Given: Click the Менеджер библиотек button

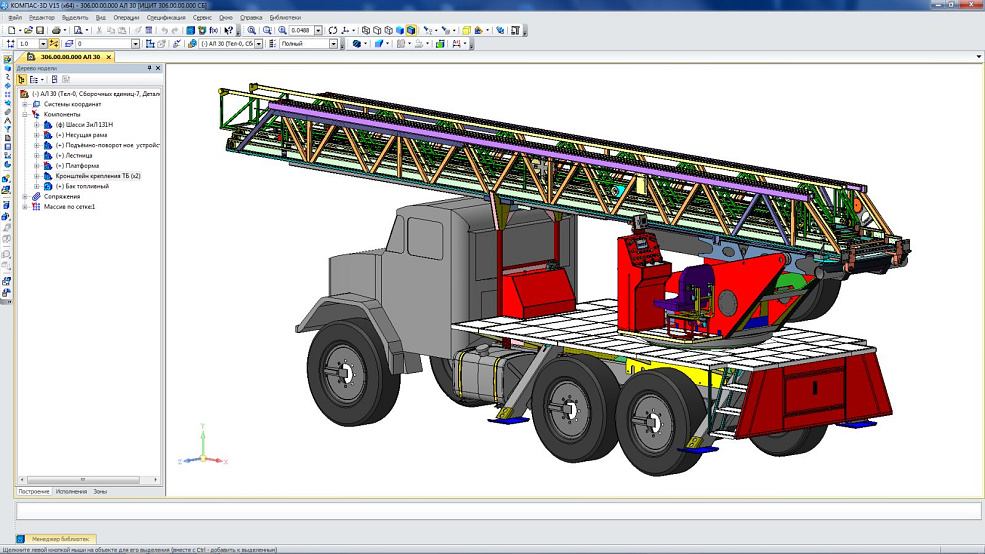Looking at the screenshot, I should click(58, 539).
